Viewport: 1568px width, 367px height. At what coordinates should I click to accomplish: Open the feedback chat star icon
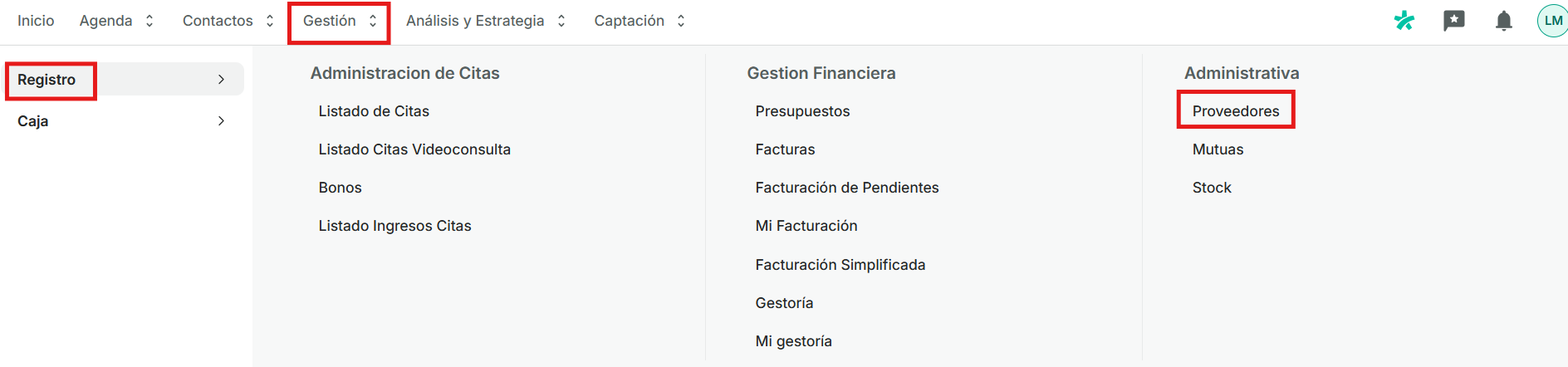(x=1454, y=21)
